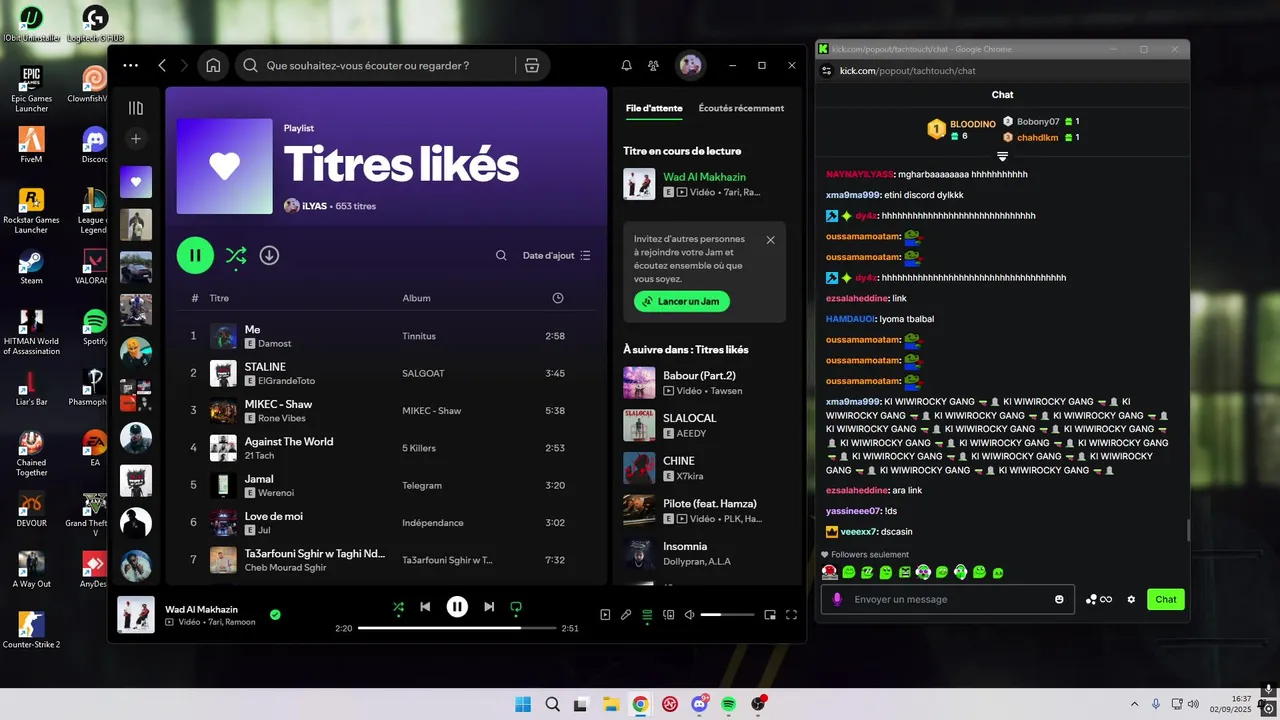
Task: Show lyrics with the microphone icon
Action: (x=626, y=615)
